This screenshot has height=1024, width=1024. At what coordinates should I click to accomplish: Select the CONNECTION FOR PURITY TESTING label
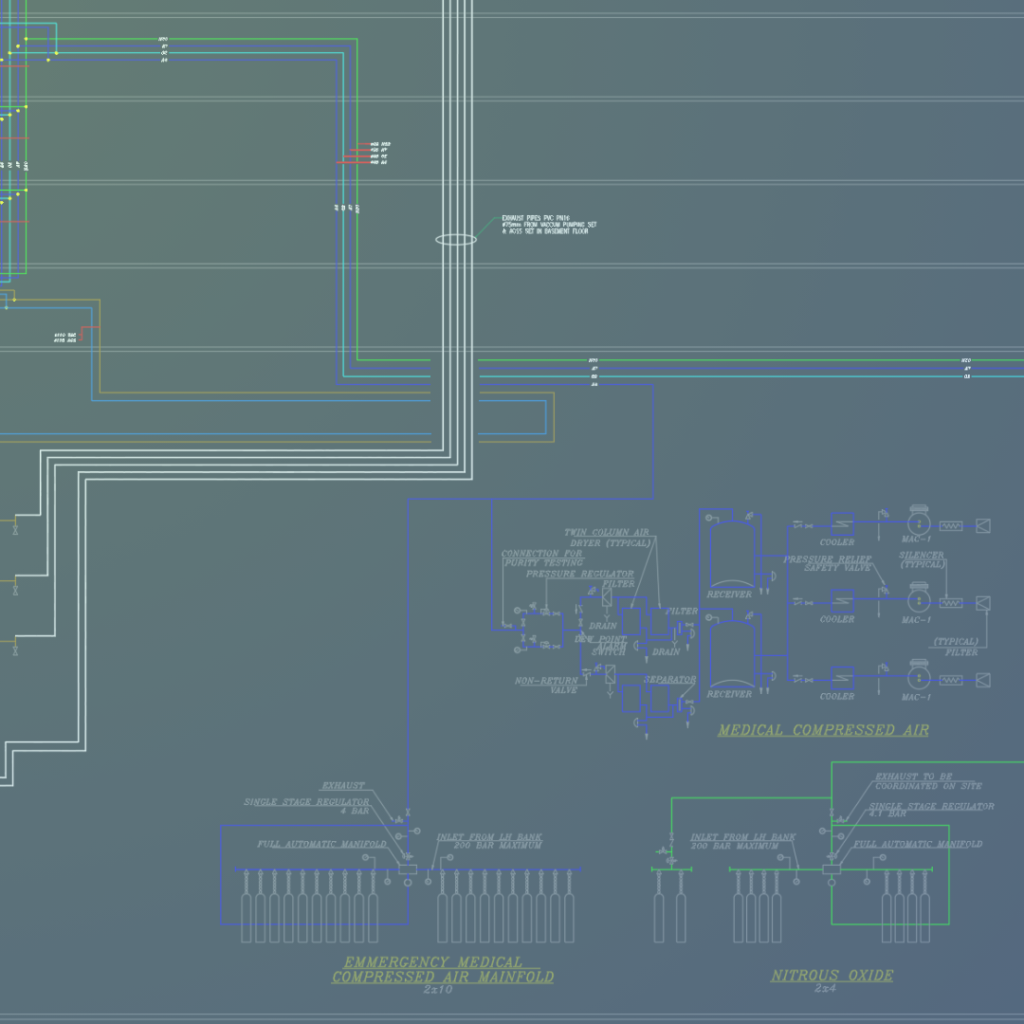[x=541, y=558]
